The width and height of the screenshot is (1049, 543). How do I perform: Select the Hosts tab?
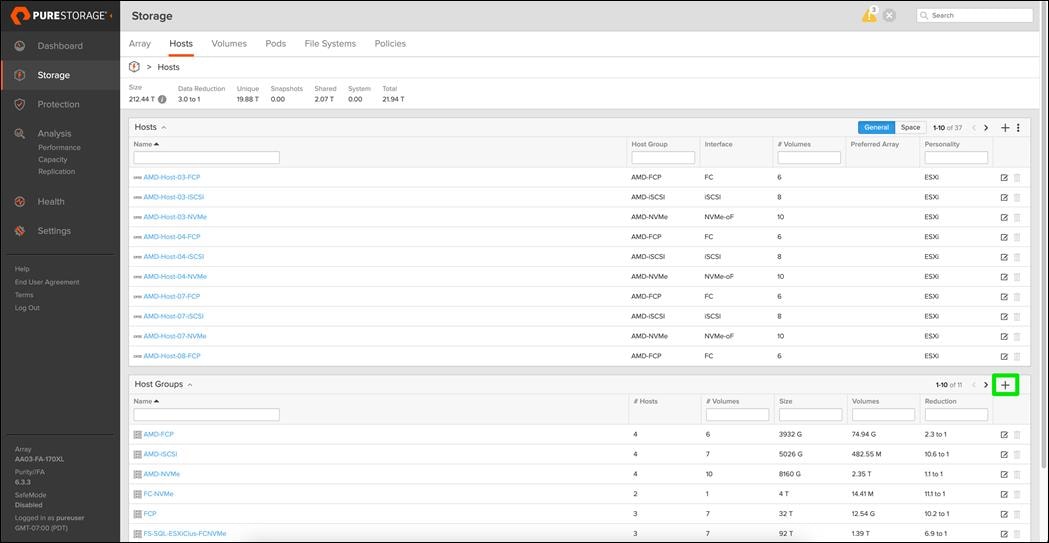[x=181, y=43]
